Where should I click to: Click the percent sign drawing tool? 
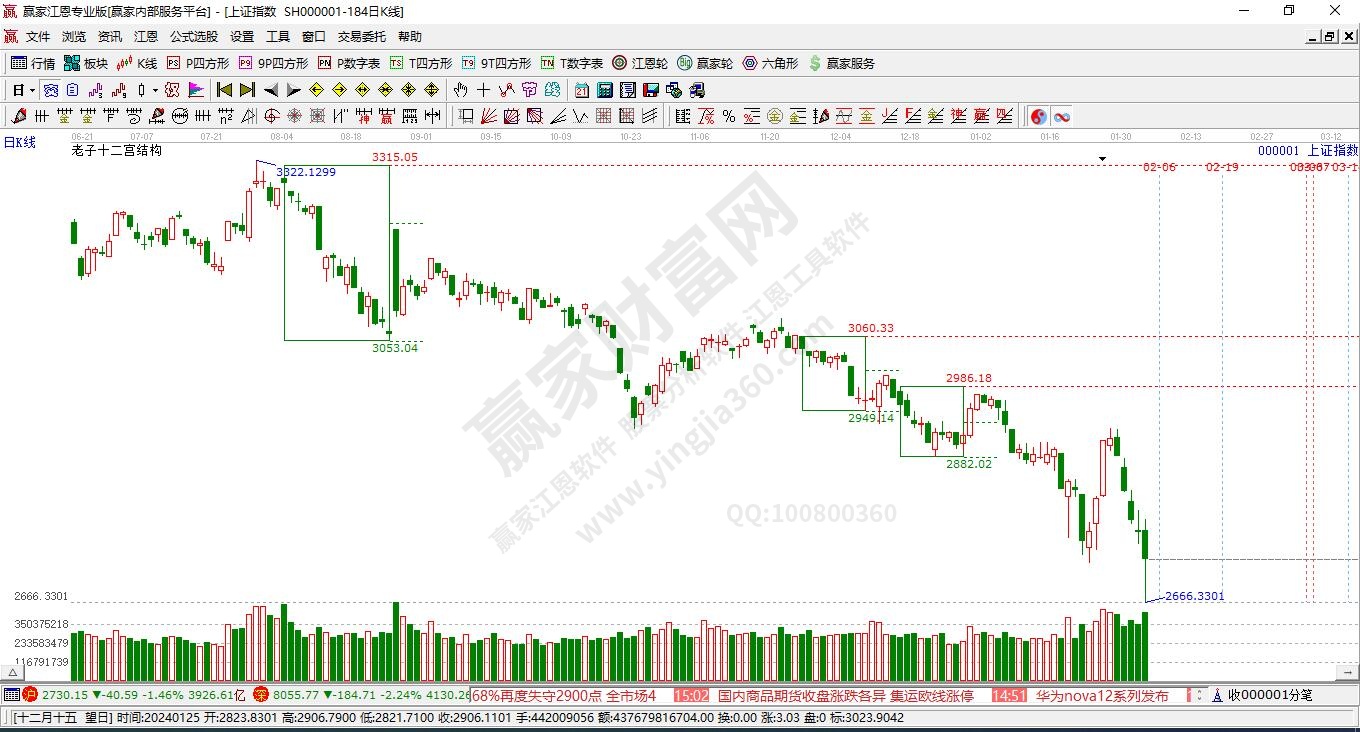click(x=729, y=116)
